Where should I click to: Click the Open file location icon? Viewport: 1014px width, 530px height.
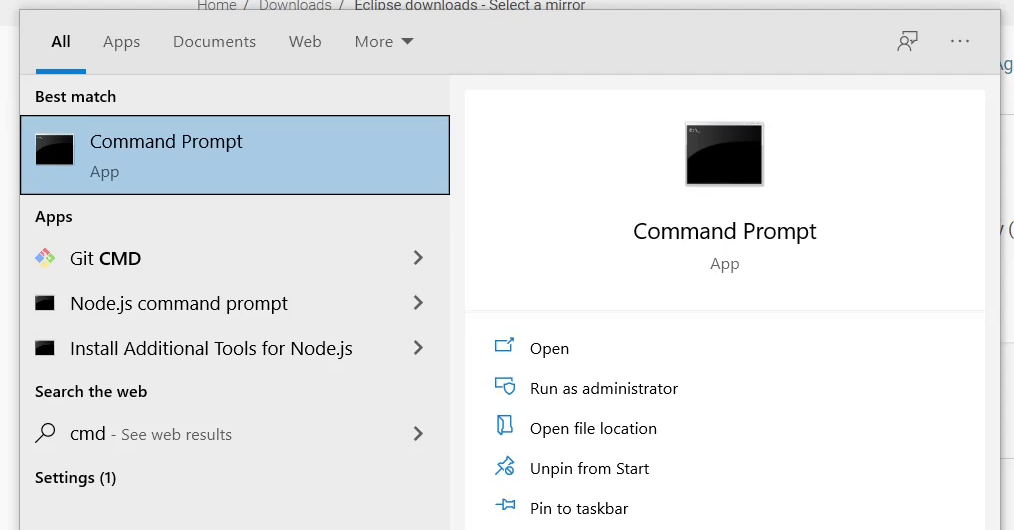504,425
